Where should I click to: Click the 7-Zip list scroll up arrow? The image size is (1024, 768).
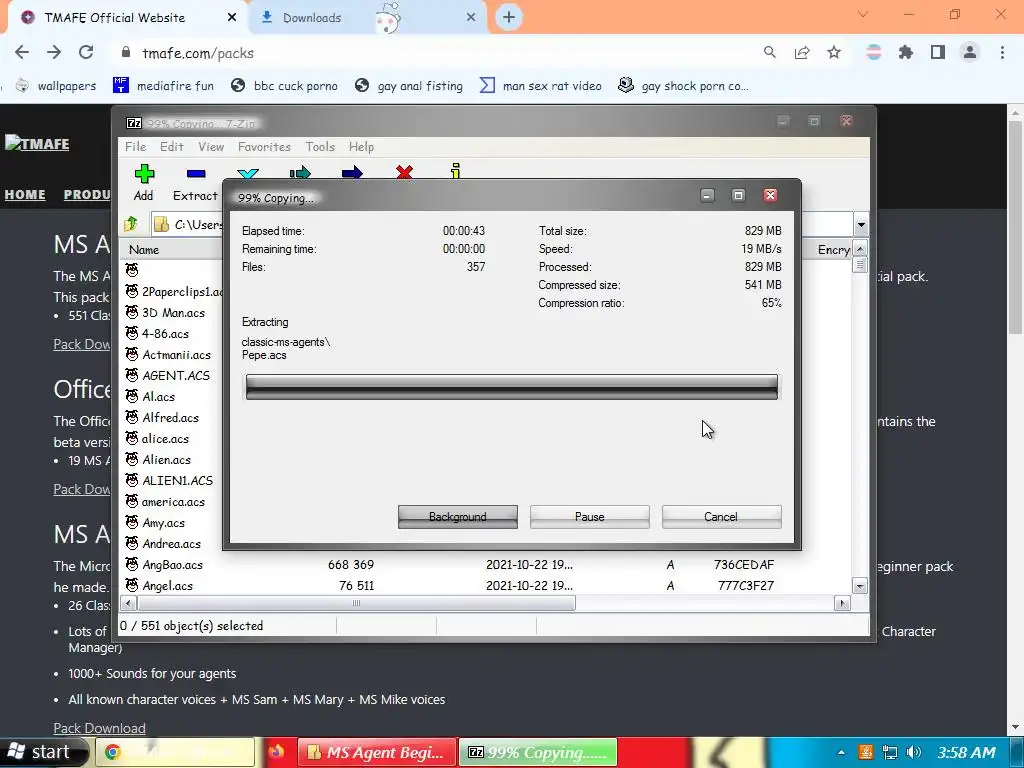point(860,249)
